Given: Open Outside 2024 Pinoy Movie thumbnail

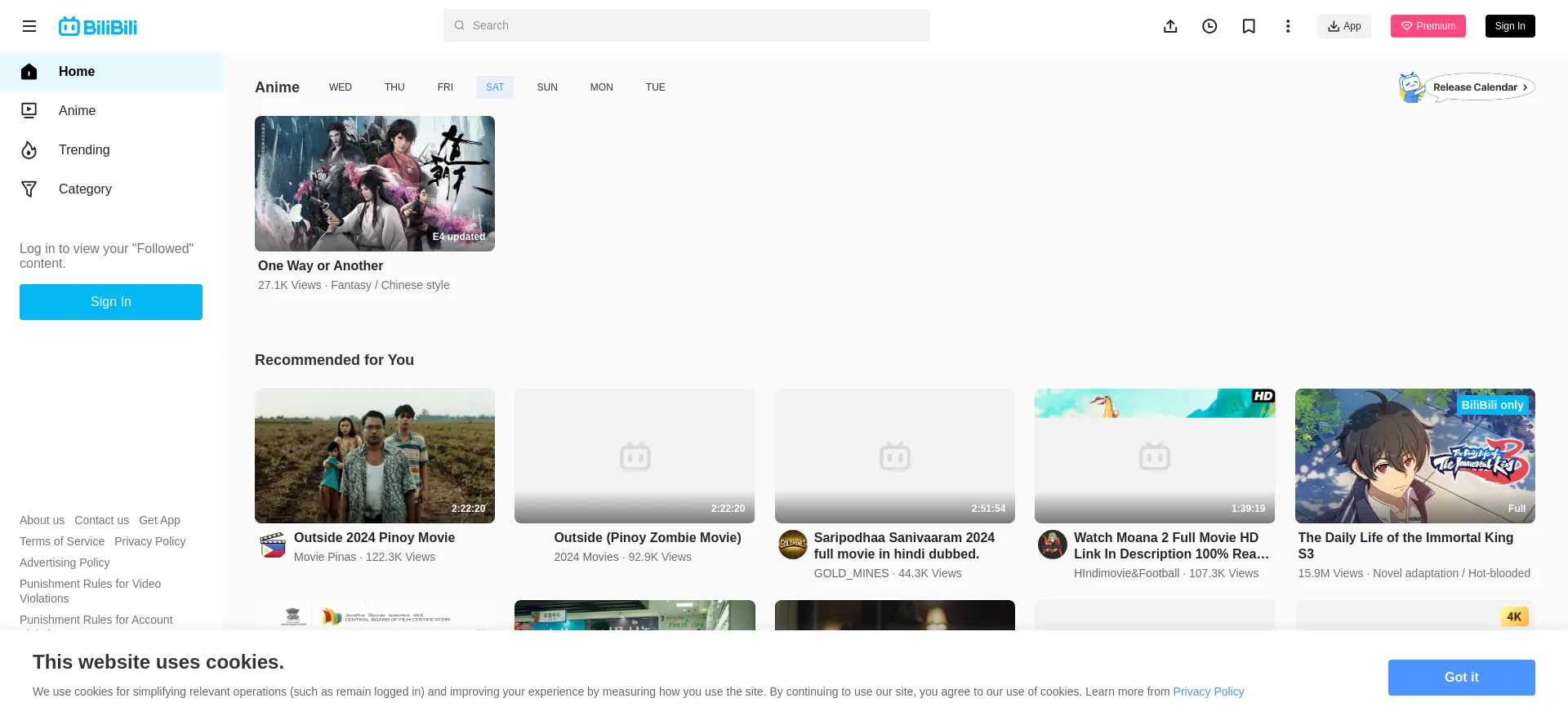Looking at the screenshot, I should tap(375, 456).
